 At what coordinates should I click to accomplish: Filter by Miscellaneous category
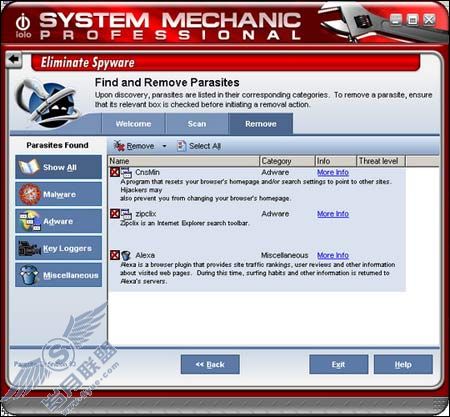click(x=58, y=275)
